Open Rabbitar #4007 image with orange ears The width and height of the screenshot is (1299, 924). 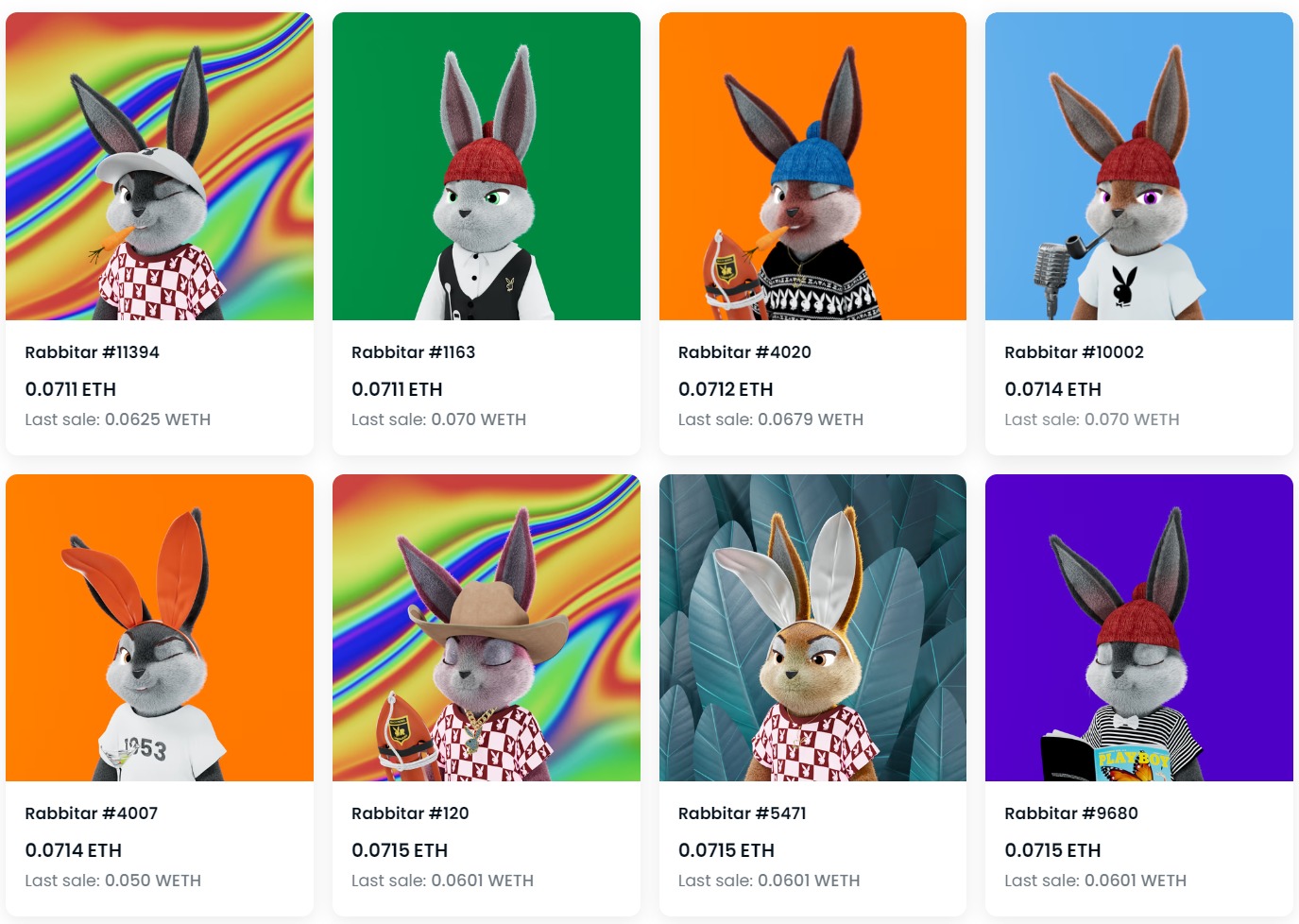(160, 627)
